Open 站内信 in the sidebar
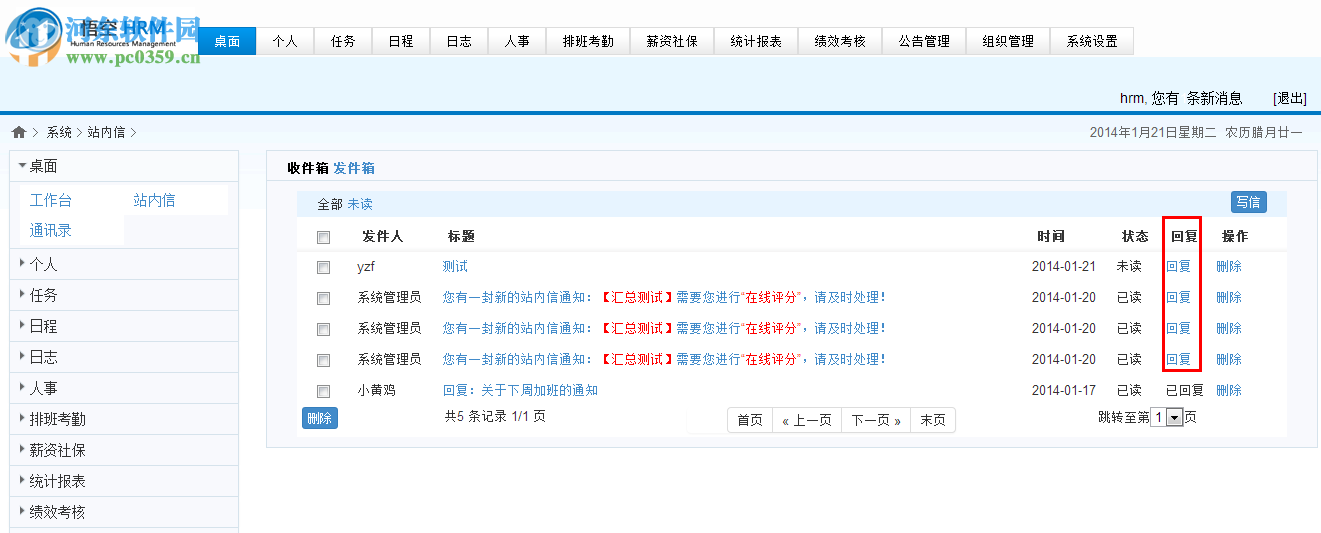1321x533 pixels. [x=154, y=200]
